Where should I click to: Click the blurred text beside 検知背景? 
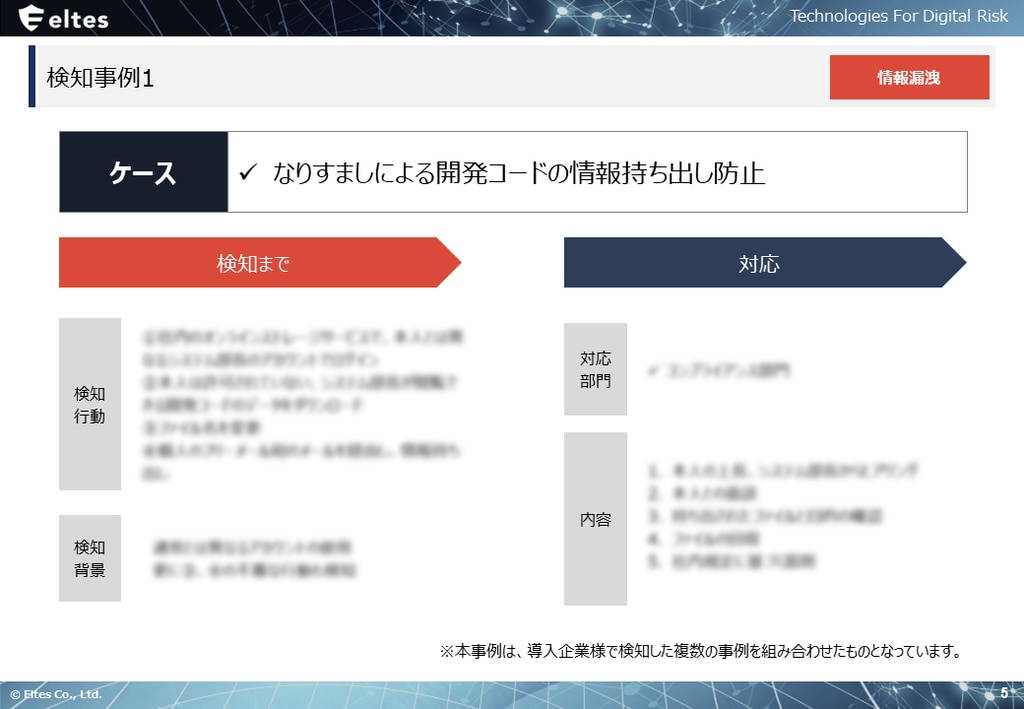click(x=254, y=559)
